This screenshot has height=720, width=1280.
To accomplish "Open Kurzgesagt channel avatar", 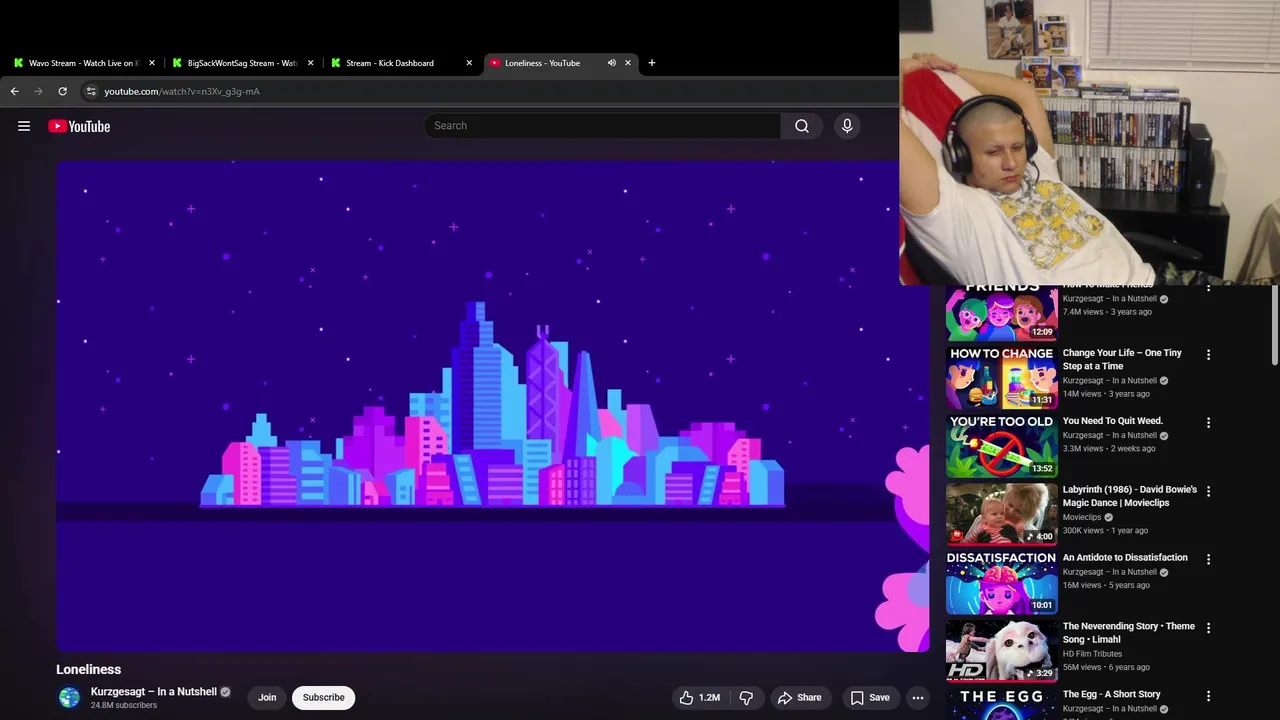I will pos(69,698).
